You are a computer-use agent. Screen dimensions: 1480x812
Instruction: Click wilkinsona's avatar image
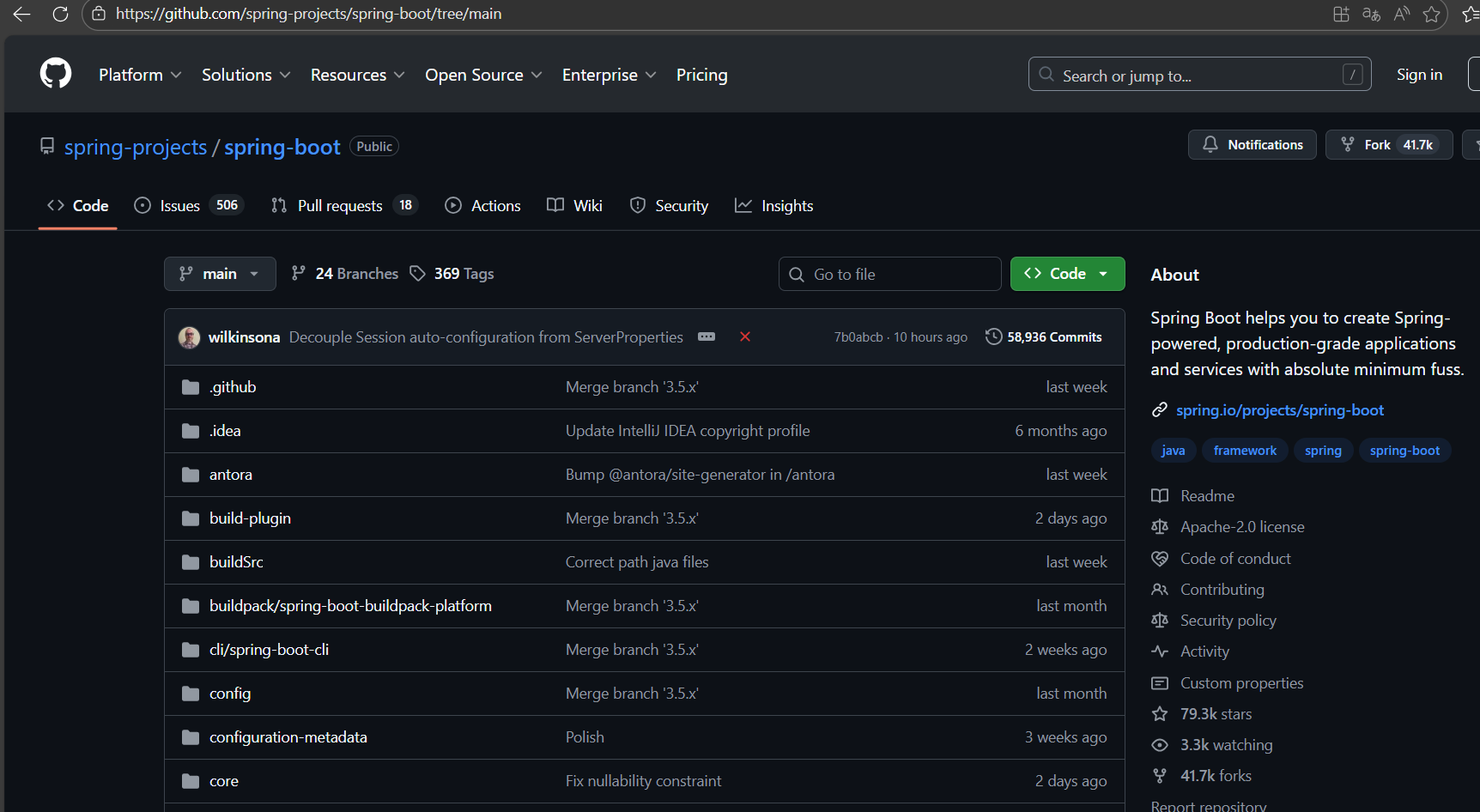tap(189, 337)
